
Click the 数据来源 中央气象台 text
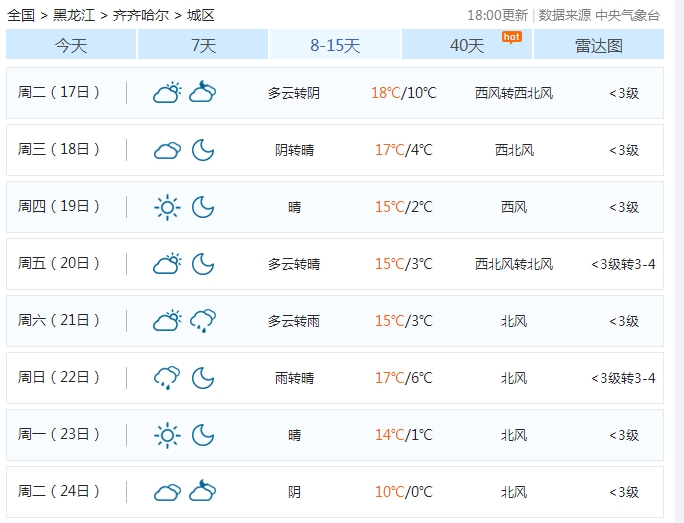pyautogui.click(x=599, y=16)
